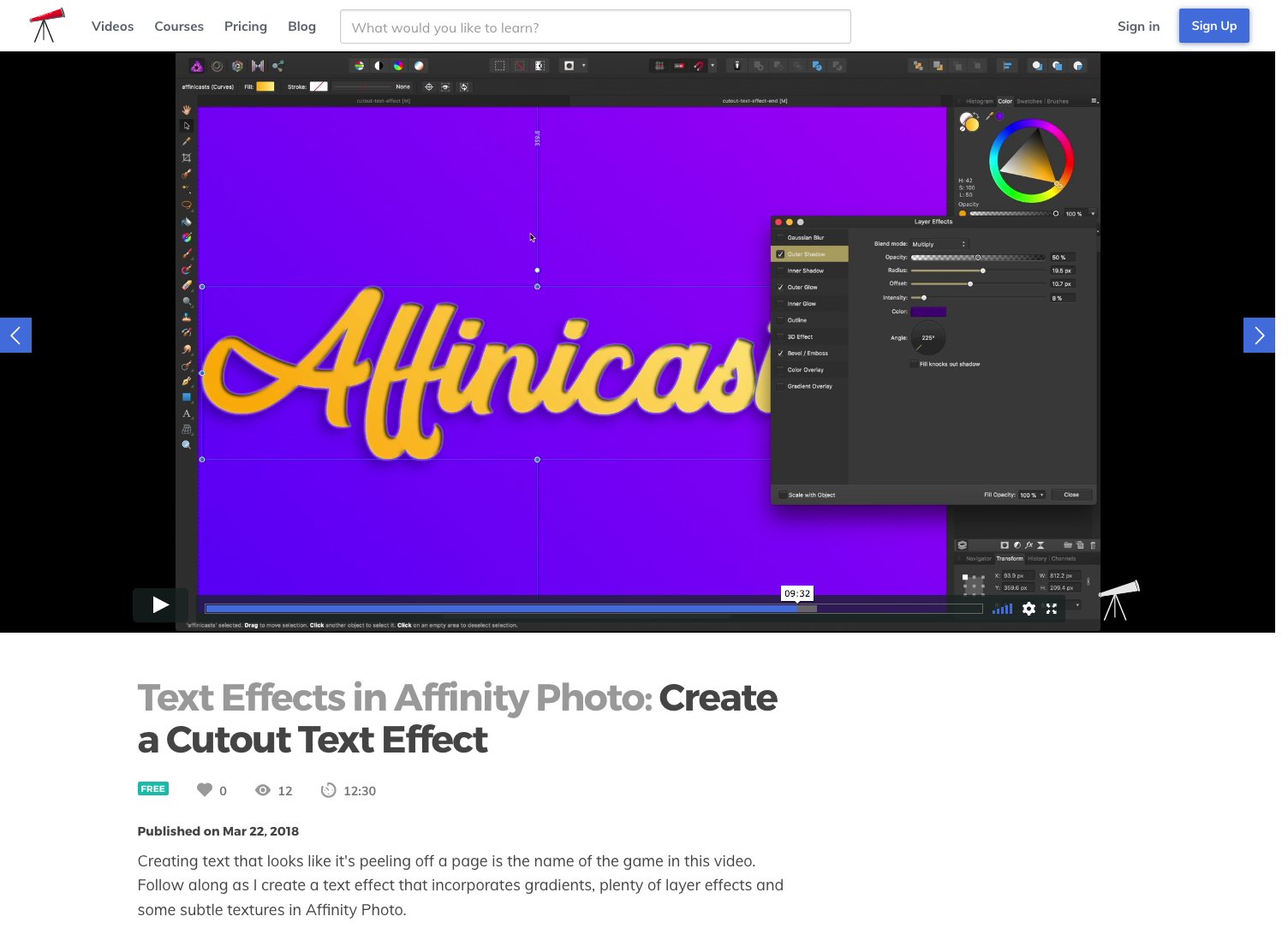Click the eyedropper in the Color panel
The image size is (1288, 946).
coord(989,116)
